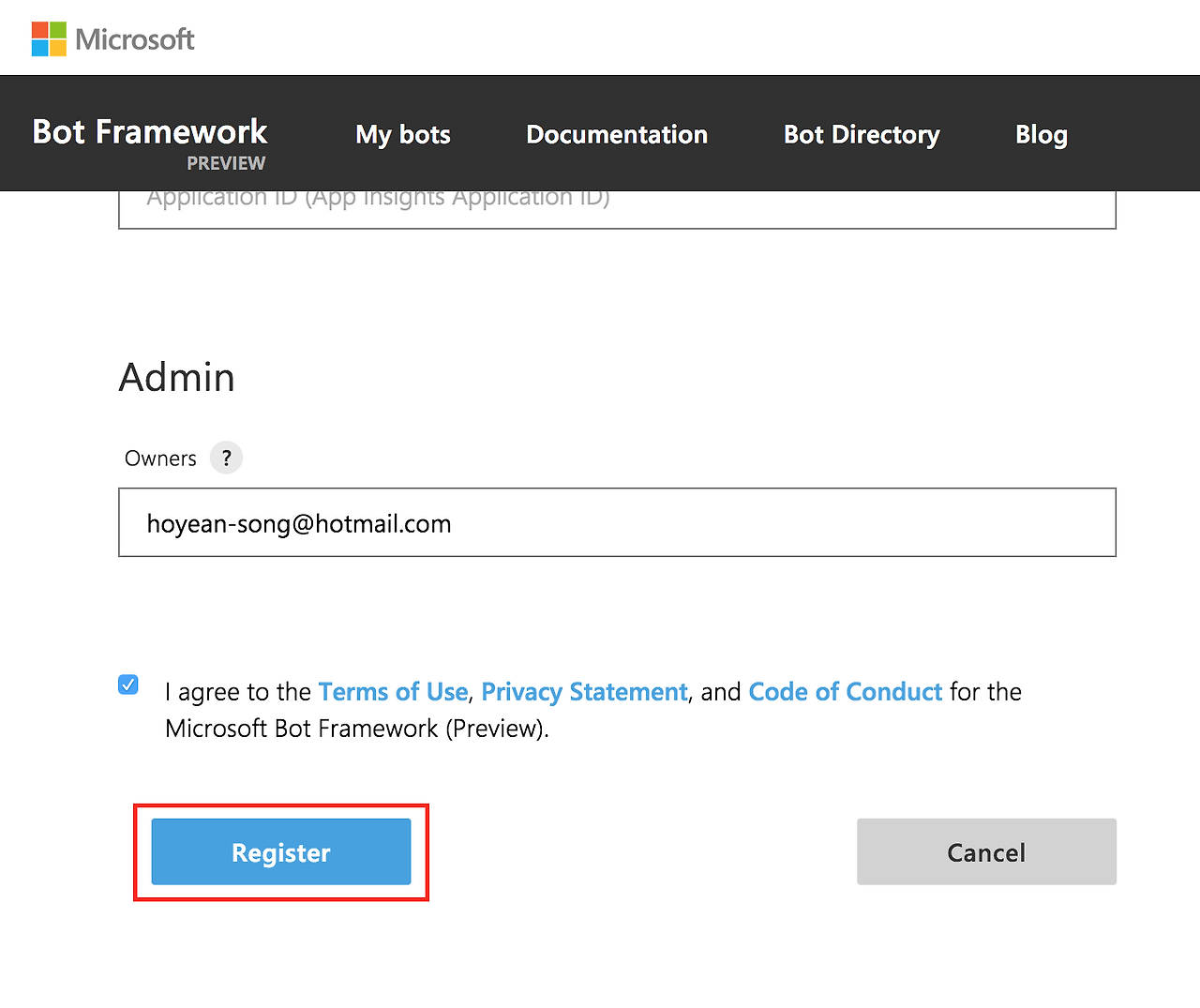
Task: Open the My bots menu
Action: (x=403, y=134)
